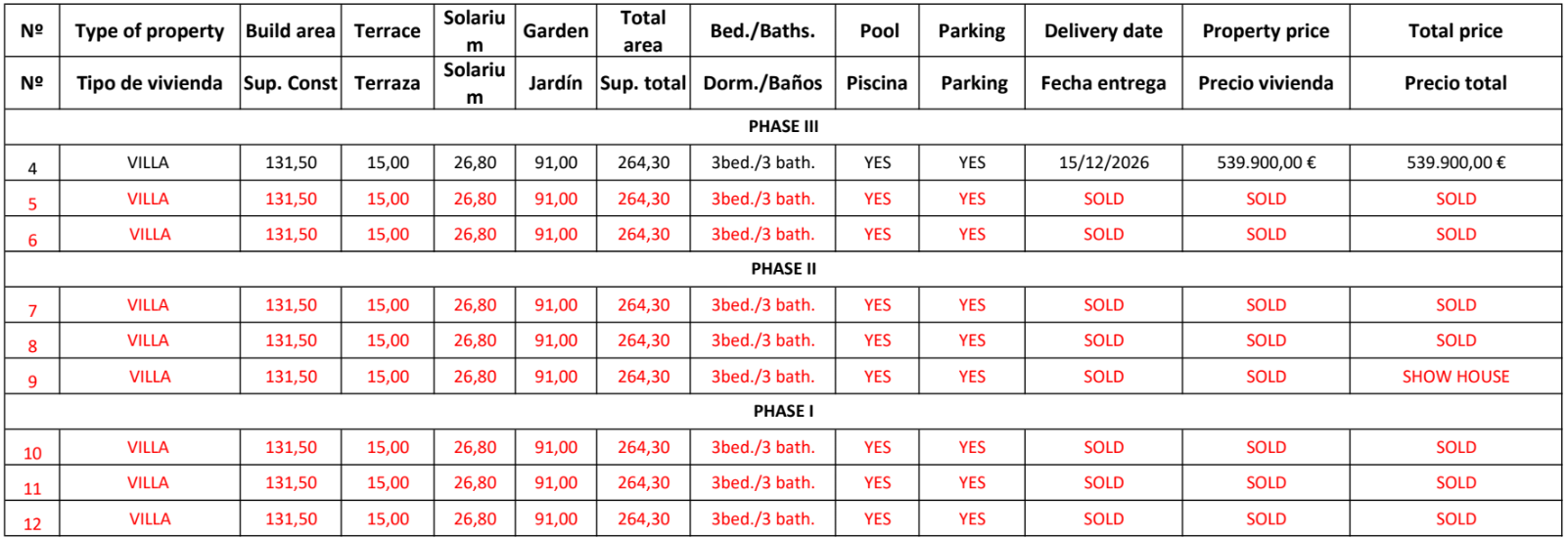Click the "Type of property" column header
The height and width of the screenshot is (539, 1568).
coord(149,31)
